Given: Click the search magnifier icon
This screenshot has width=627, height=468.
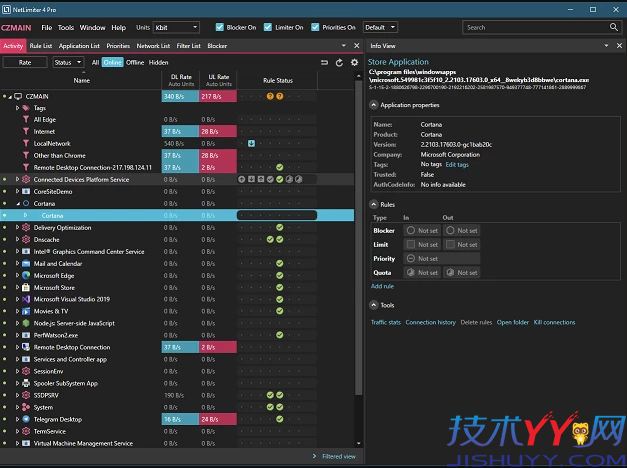Looking at the screenshot, I should (613, 27).
